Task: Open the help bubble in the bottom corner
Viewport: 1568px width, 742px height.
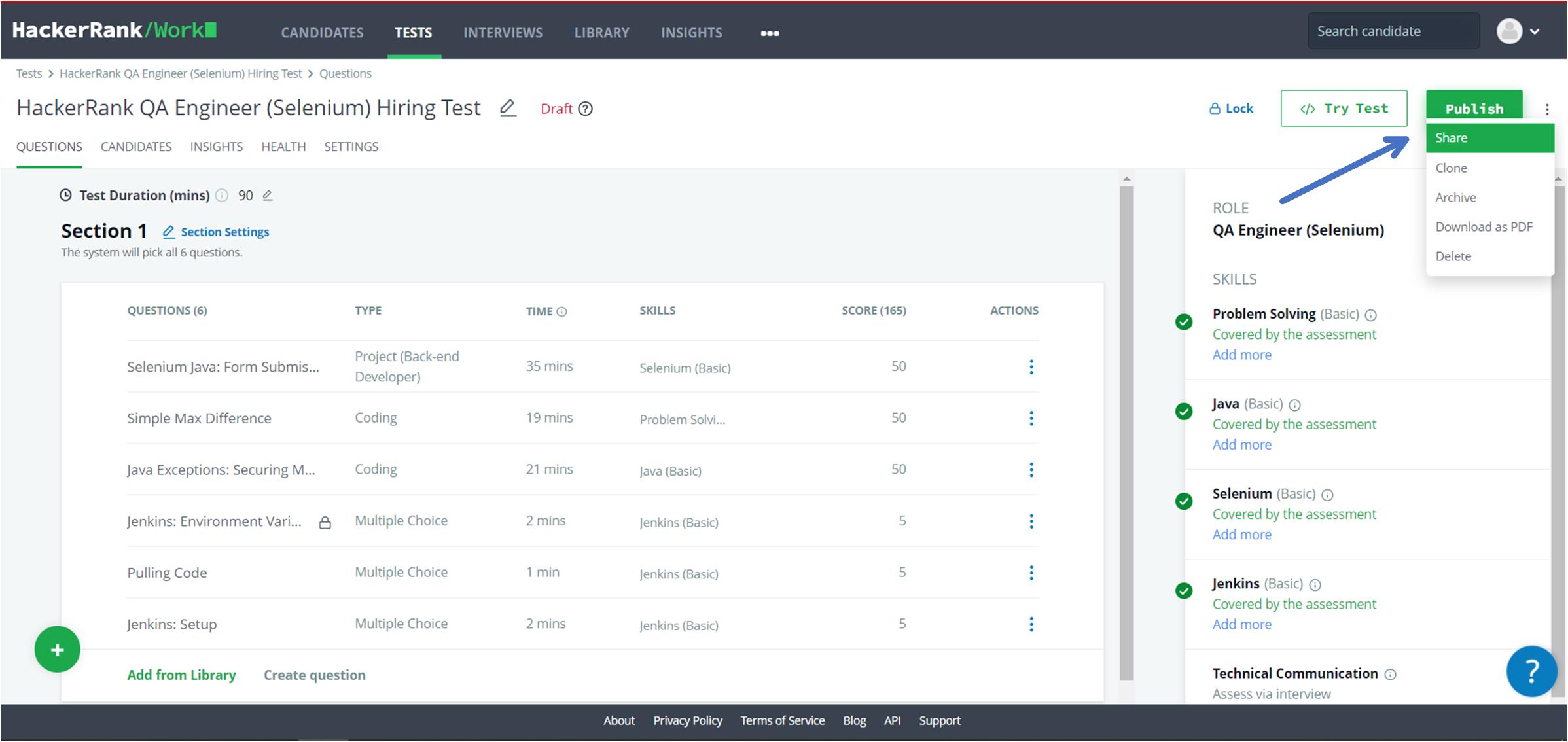Action: click(1531, 671)
